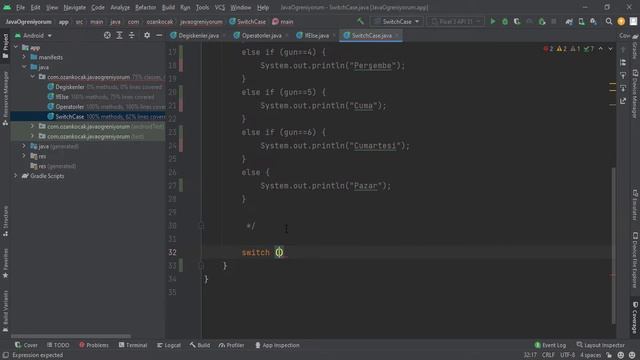Click the Sync Project with Gradle icon
The image size is (640, 360).
[569, 21]
